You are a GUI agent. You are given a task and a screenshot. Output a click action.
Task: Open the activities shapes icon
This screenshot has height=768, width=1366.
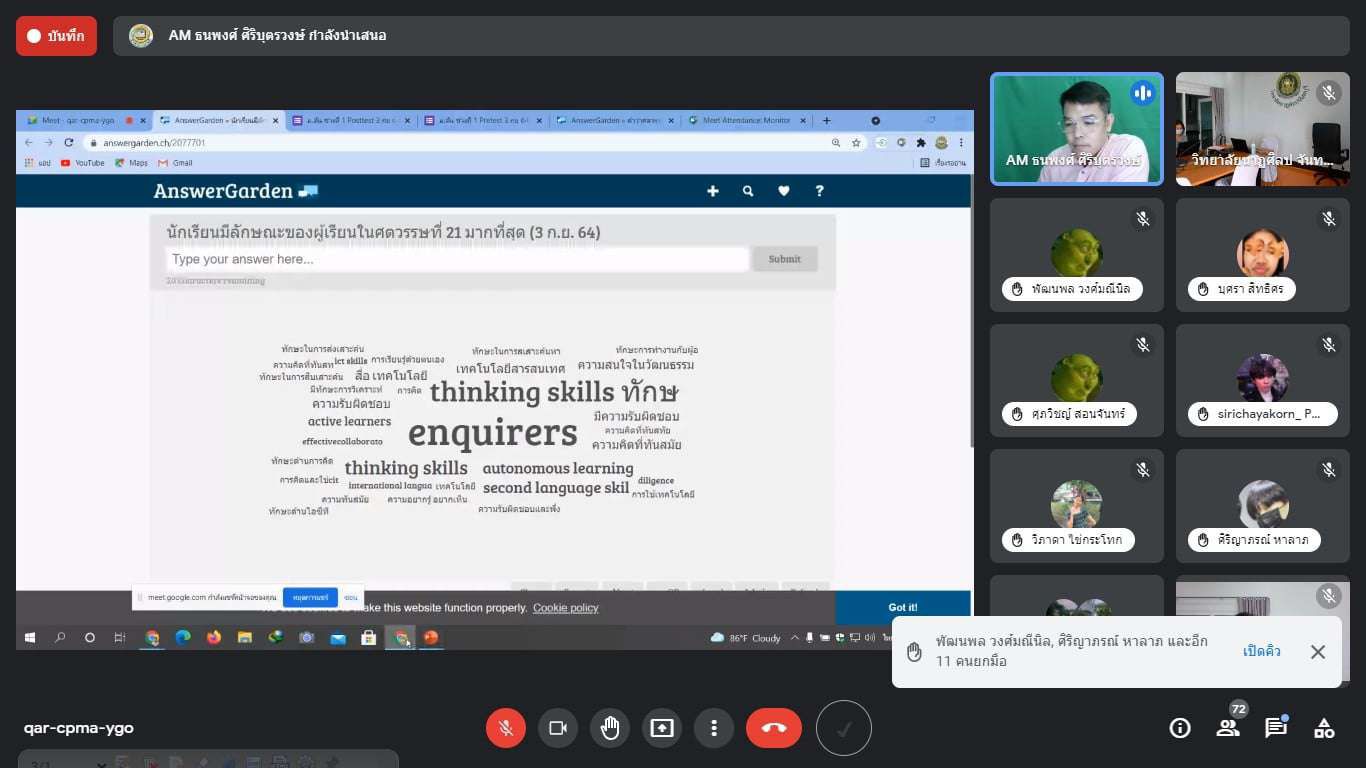pyautogui.click(x=1324, y=728)
